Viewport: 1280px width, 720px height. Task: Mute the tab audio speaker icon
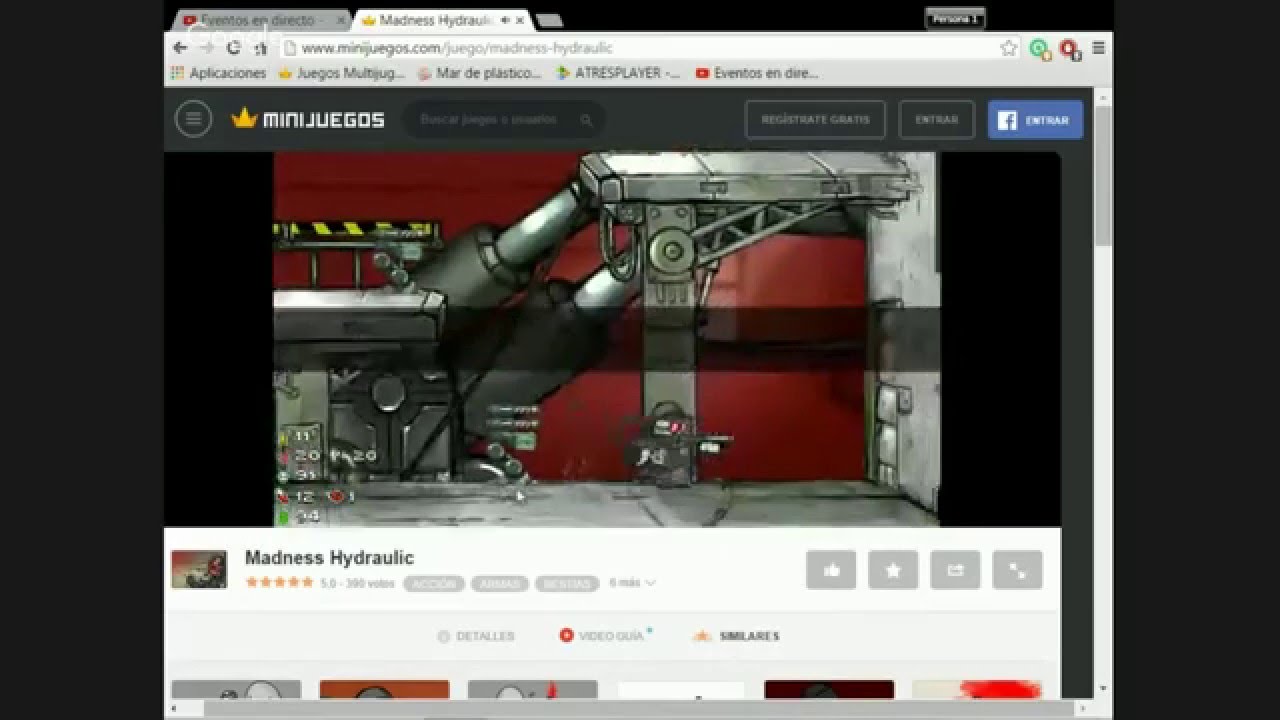(505, 20)
